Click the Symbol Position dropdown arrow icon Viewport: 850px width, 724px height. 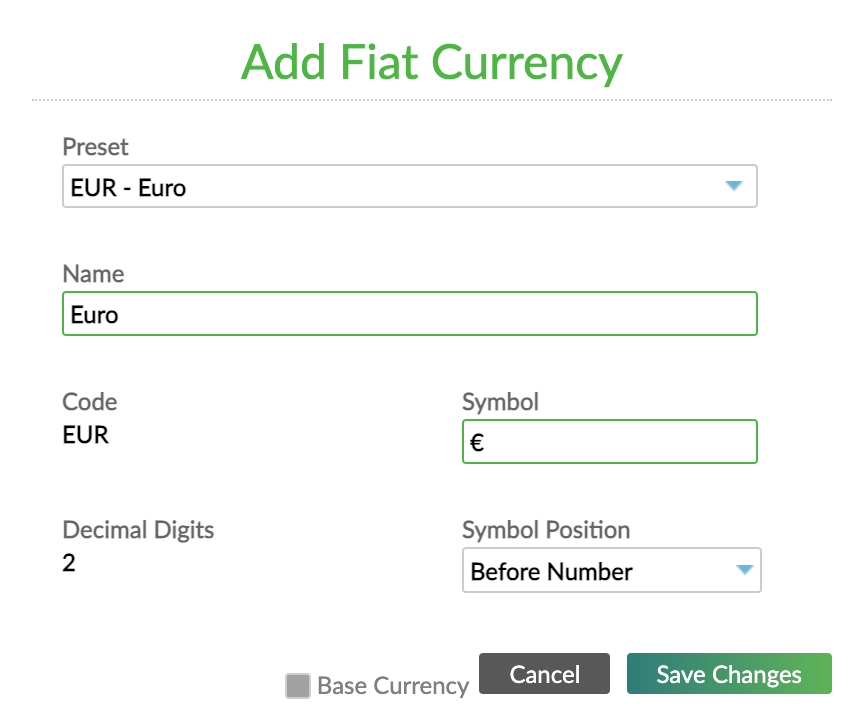click(744, 570)
